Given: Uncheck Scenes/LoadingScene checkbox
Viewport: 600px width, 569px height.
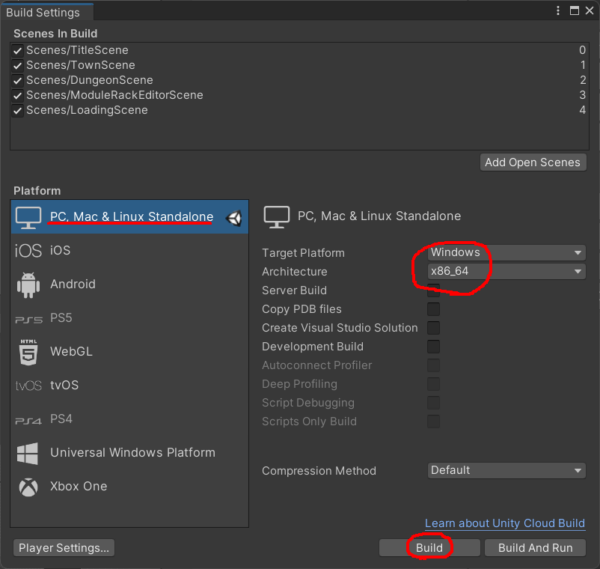Looking at the screenshot, I should [x=17, y=111].
